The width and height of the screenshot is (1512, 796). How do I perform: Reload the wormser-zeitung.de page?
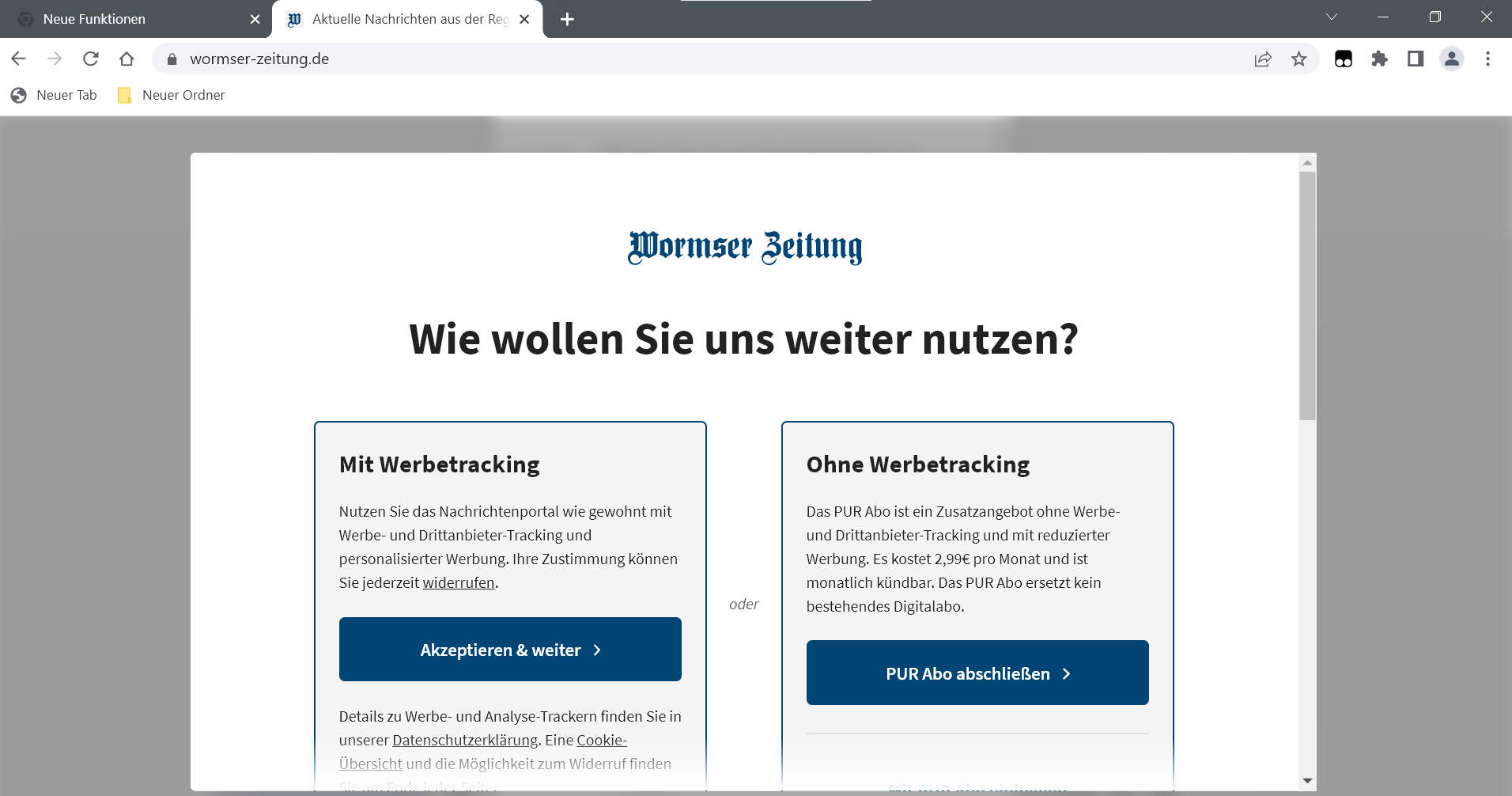point(91,59)
